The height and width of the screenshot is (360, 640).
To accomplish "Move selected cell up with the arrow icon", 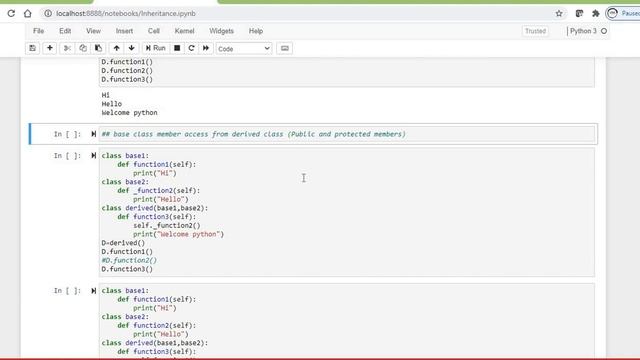I will 116,48.
